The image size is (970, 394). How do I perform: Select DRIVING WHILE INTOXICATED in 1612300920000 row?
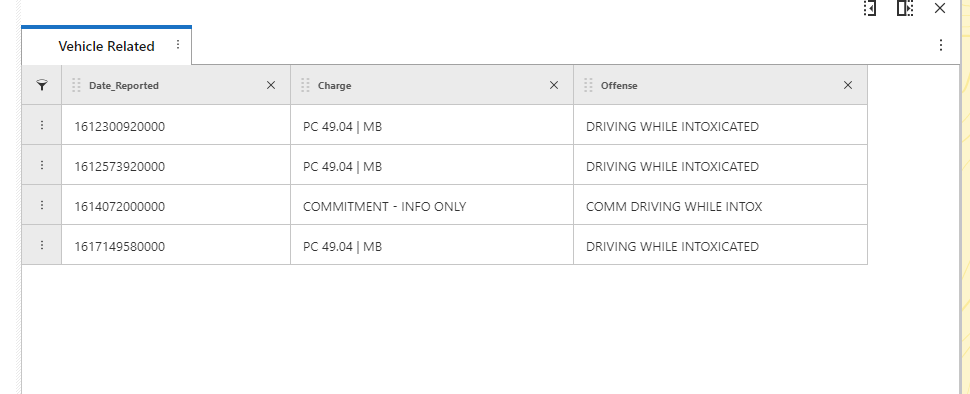point(721,125)
